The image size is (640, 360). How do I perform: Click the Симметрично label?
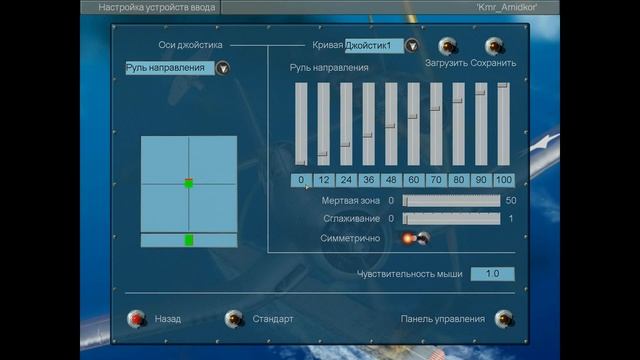[x=350, y=238]
